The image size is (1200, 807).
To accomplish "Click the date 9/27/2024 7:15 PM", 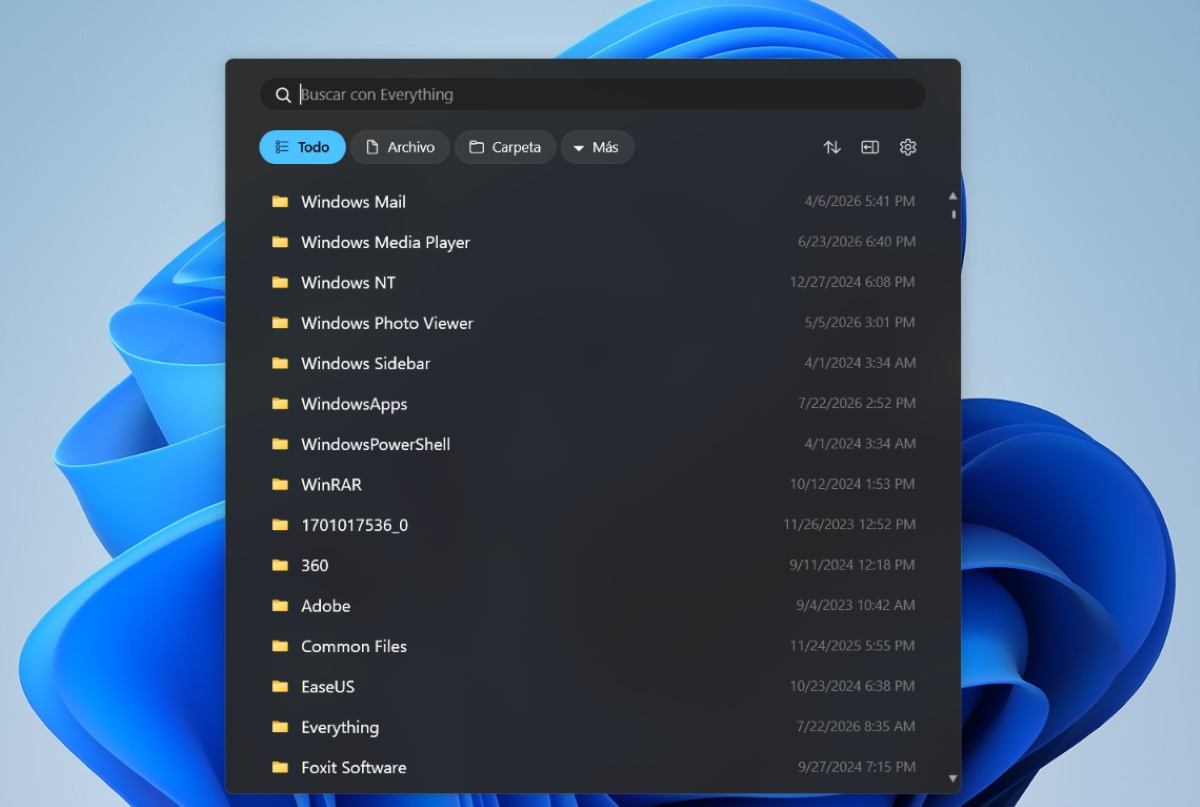I will point(856,768).
